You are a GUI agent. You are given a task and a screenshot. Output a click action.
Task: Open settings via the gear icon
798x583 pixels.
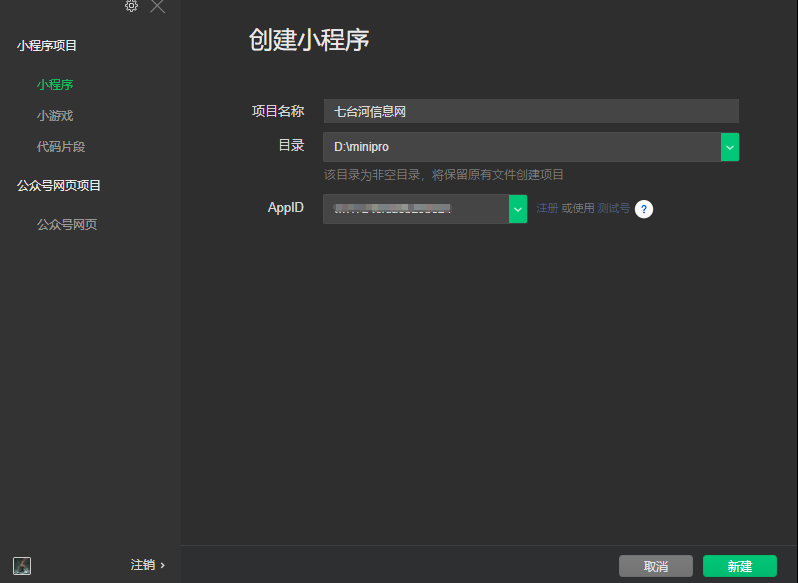point(131,6)
